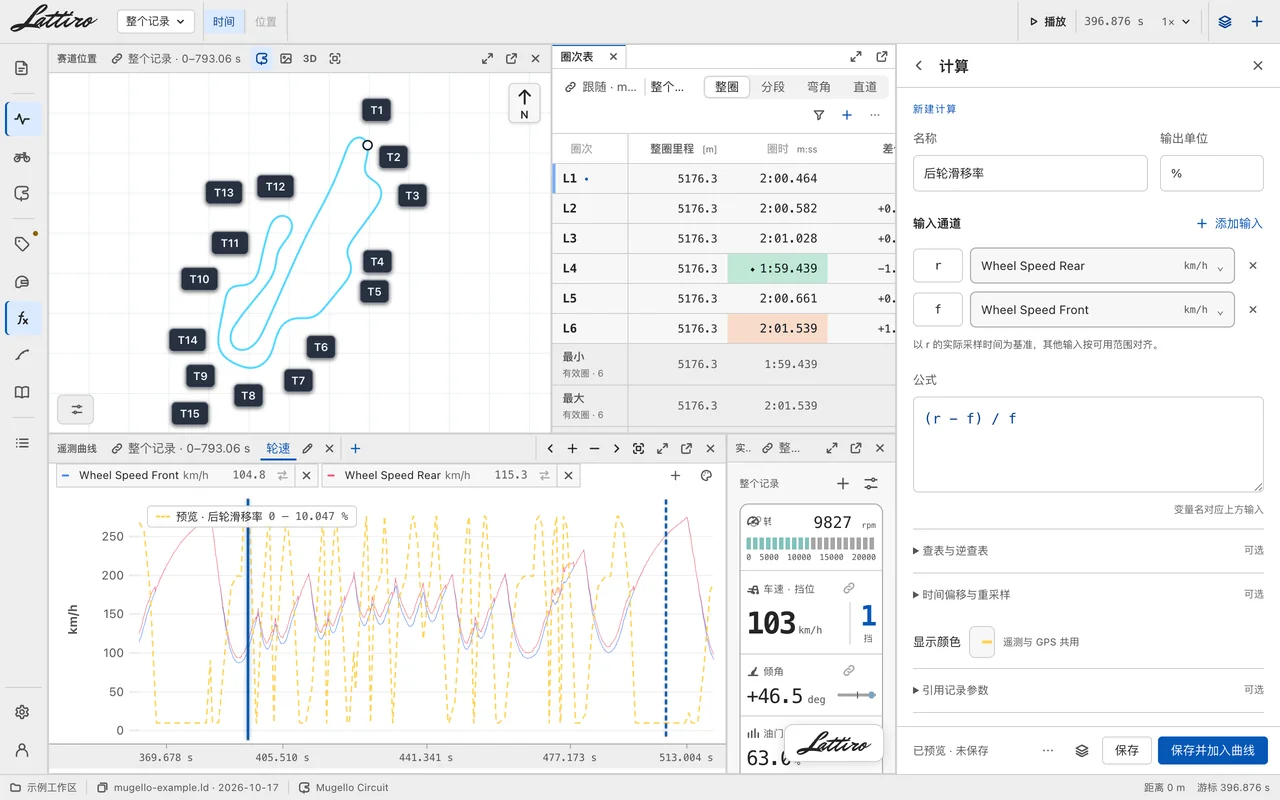Click the layers icon in calculation footer
Screen dimensions: 1280x800
(x=1081, y=750)
